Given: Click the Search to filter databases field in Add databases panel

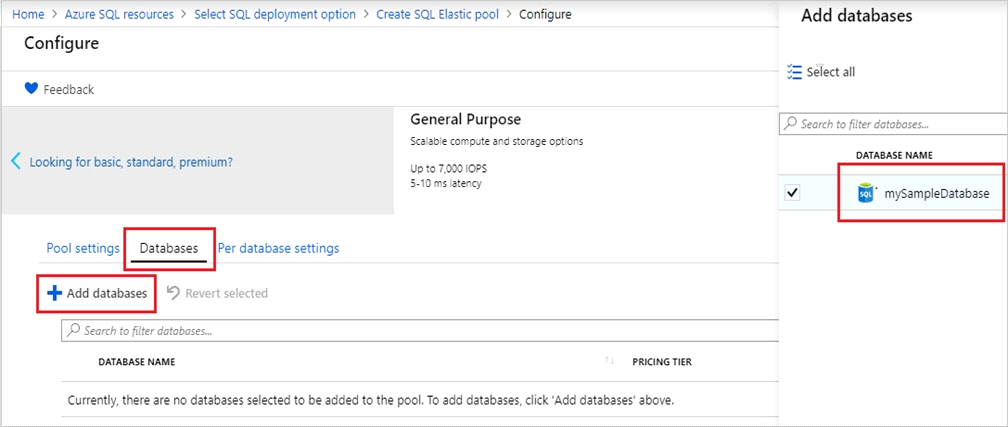Looking at the screenshot, I should pos(893,124).
